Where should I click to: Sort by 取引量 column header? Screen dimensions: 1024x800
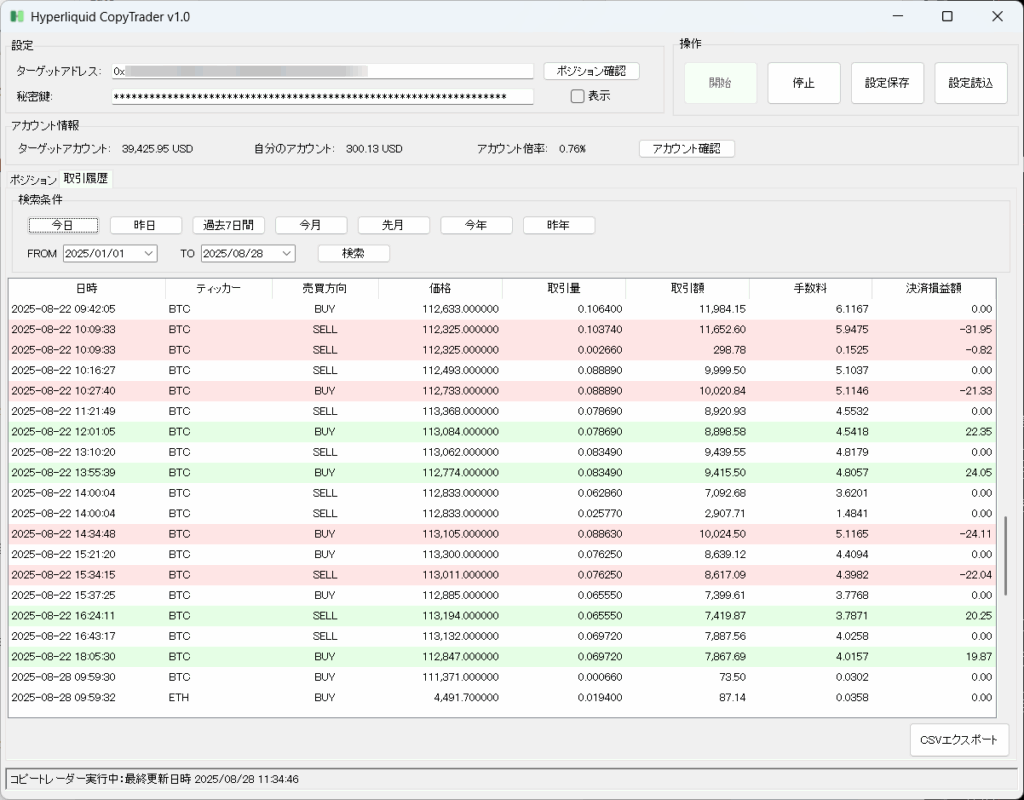point(564,288)
